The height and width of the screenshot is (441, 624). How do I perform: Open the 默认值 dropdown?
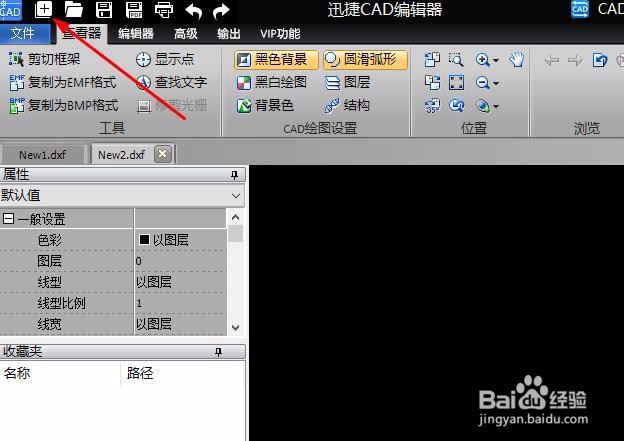(122, 195)
